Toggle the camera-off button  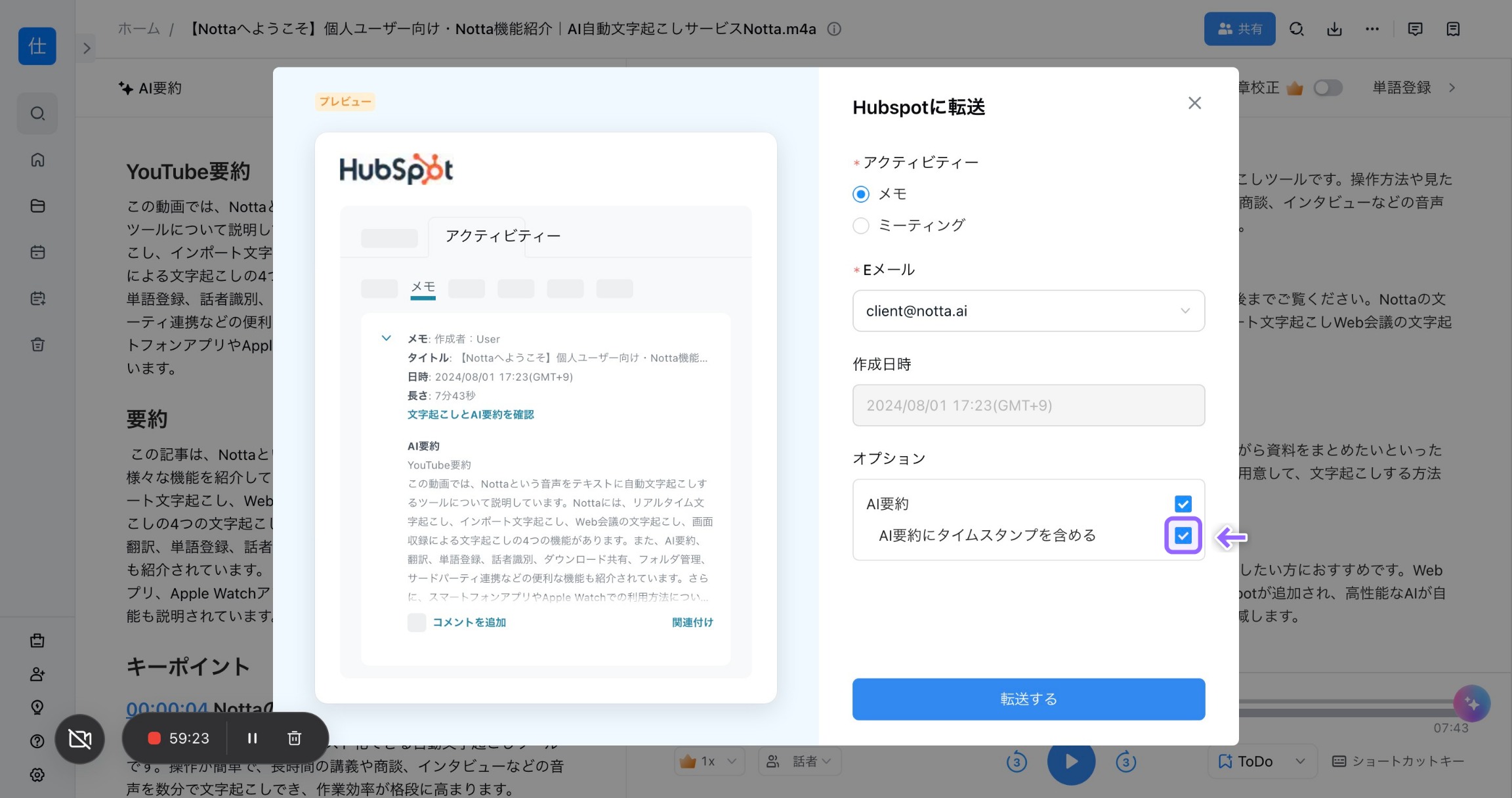click(x=80, y=739)
